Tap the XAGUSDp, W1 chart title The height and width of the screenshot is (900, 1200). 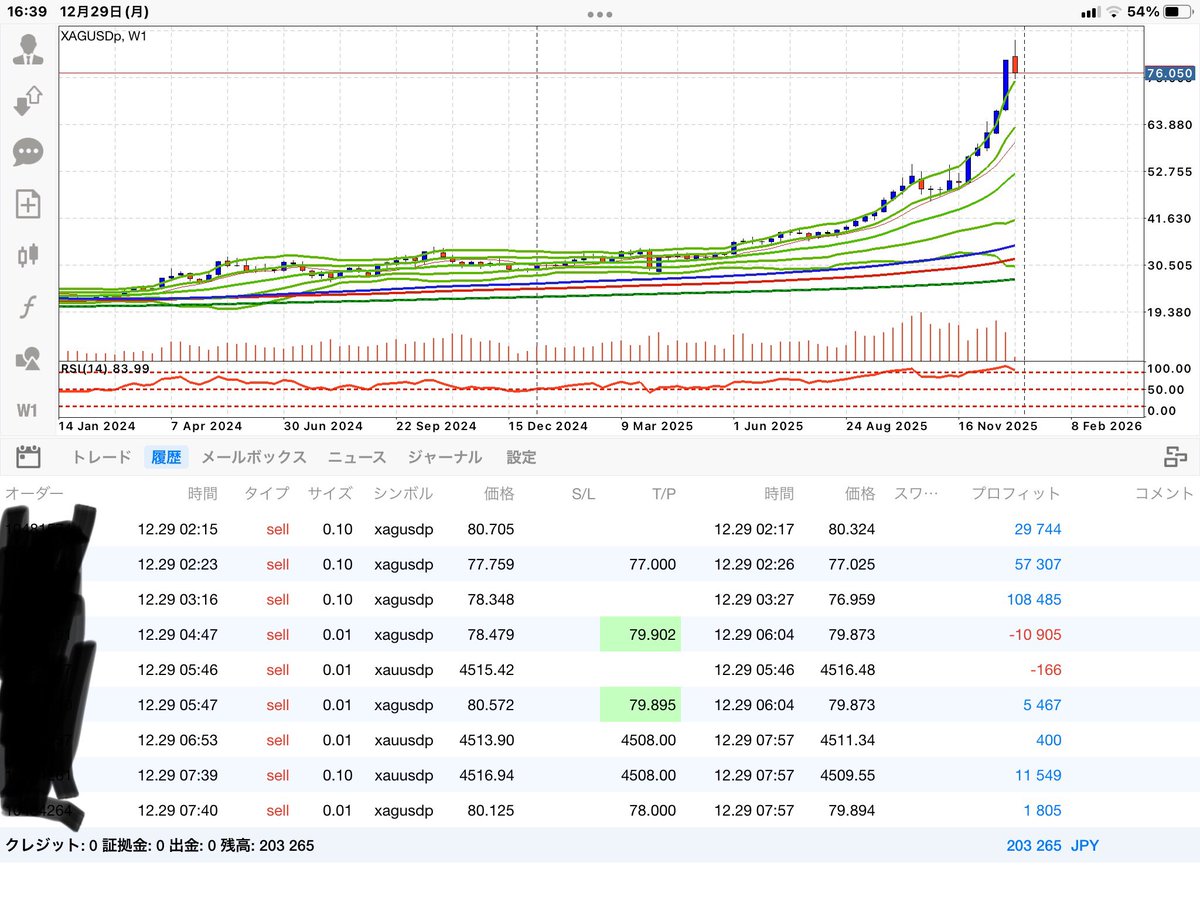[x=105, y=36]
